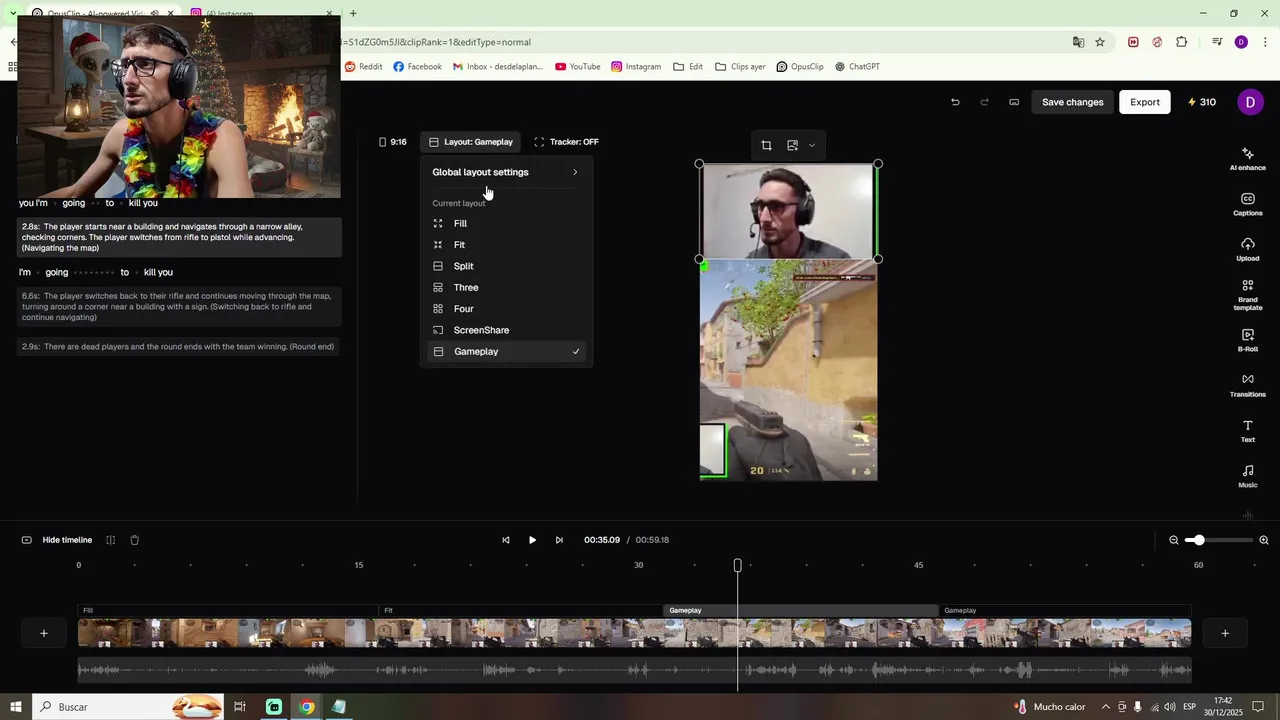1280x720 pixels.
Task: Redo the last undone edit
Action: (x=984, y=102)
